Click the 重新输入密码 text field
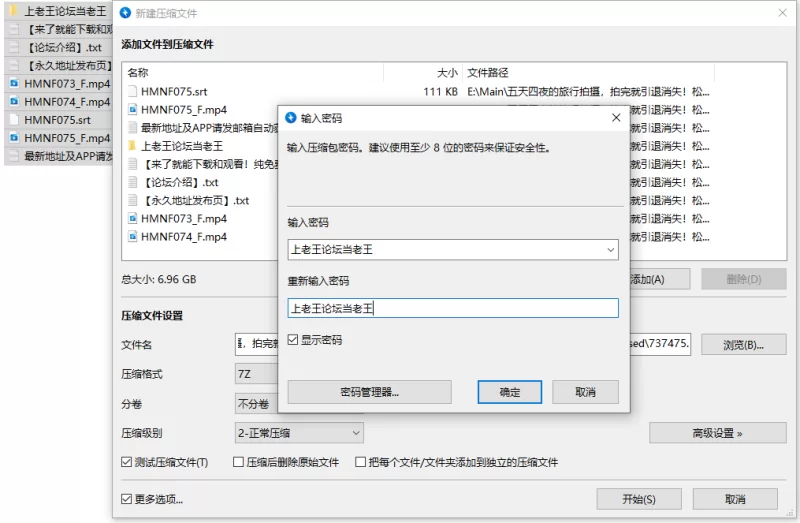The height and width of the screenshot is (523, 800). (x=453, y=308)
